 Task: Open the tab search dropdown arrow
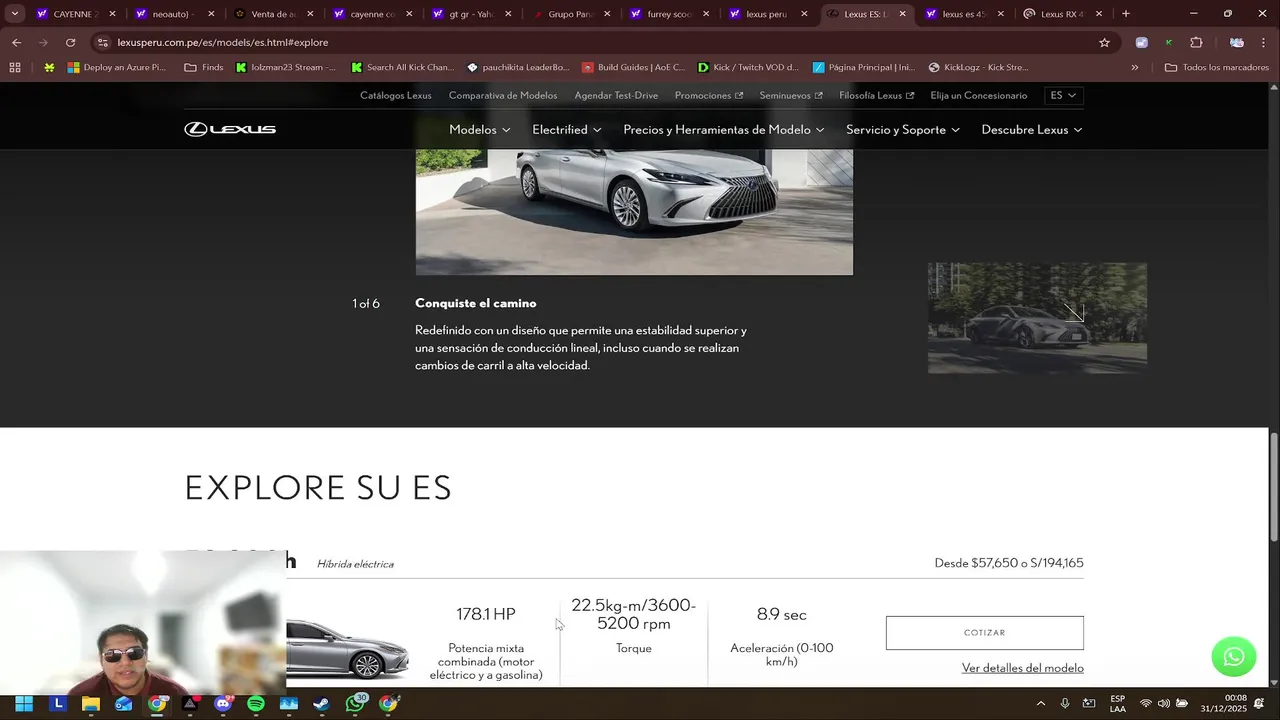(14, 14)
